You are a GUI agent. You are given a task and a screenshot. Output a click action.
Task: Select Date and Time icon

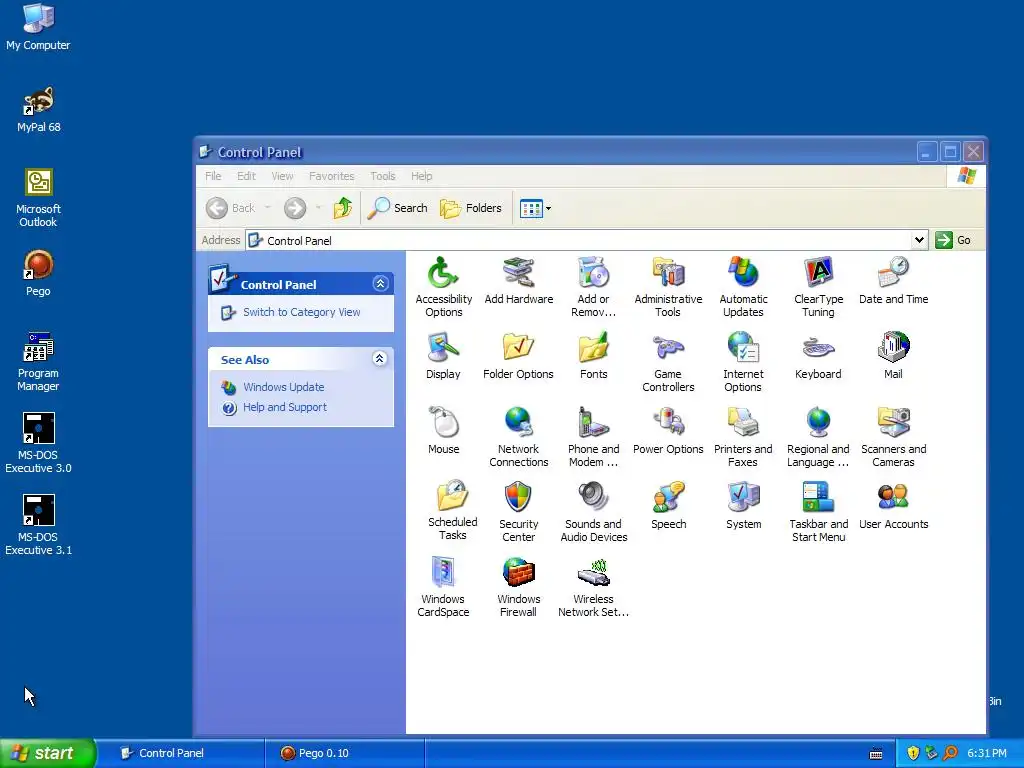(893, 273)
